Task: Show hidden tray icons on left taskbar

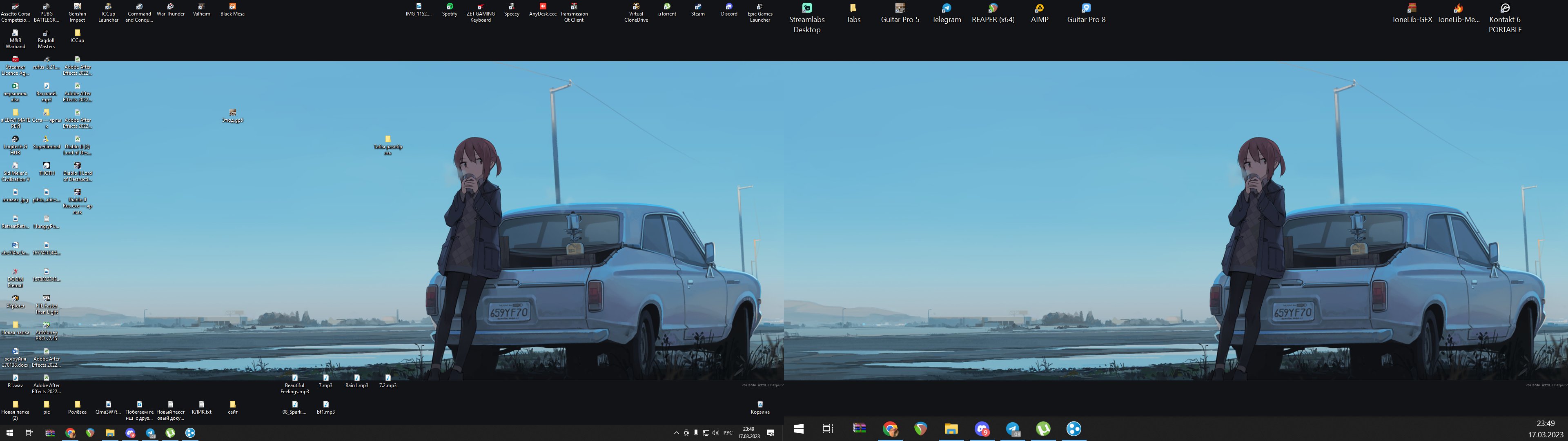Action: [676, 433]
